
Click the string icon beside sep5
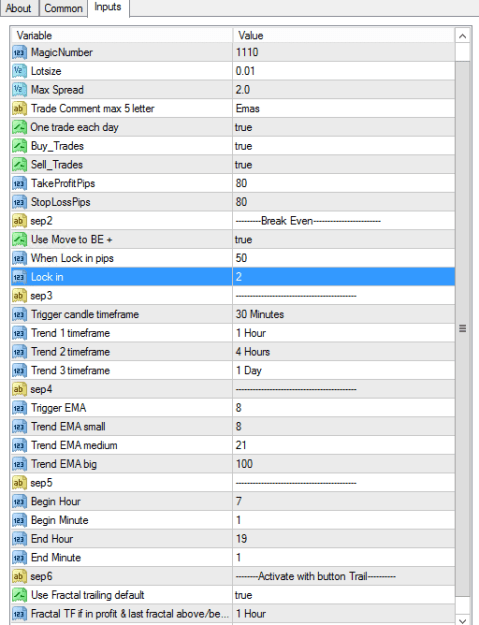(19, 483)
